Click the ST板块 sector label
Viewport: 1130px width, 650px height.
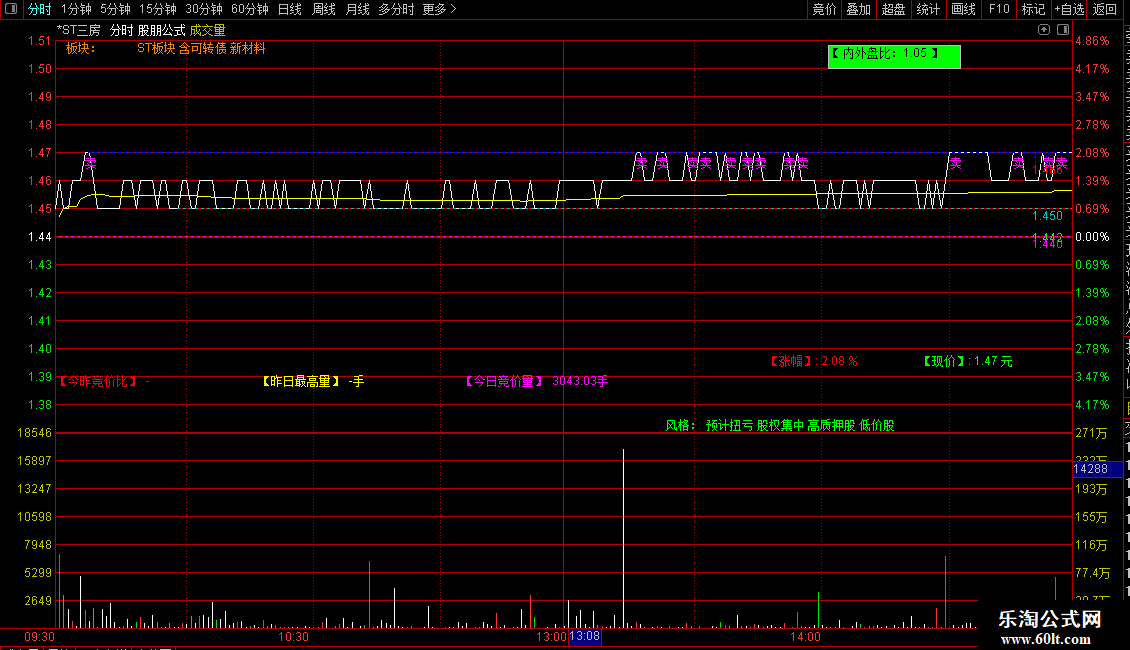click(x=156, y=48)
